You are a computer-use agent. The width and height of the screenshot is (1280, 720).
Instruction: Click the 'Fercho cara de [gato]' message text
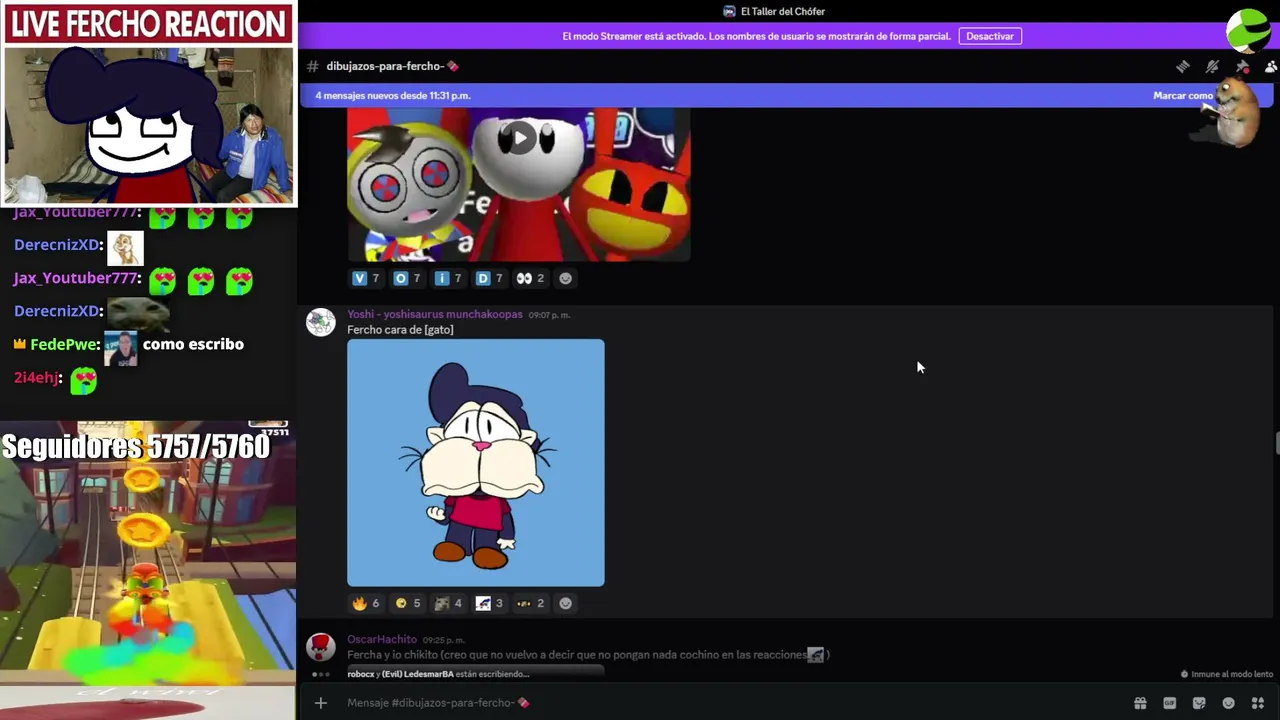[x=400, y=330]
